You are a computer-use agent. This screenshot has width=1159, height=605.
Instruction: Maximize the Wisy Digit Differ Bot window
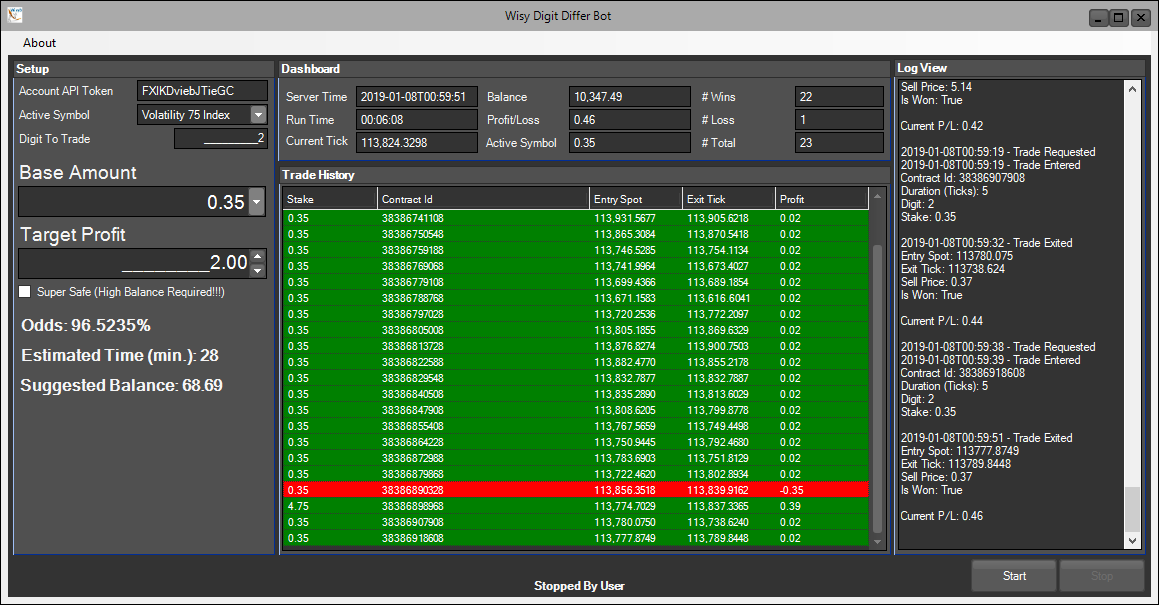click(x=1118, y=18)
